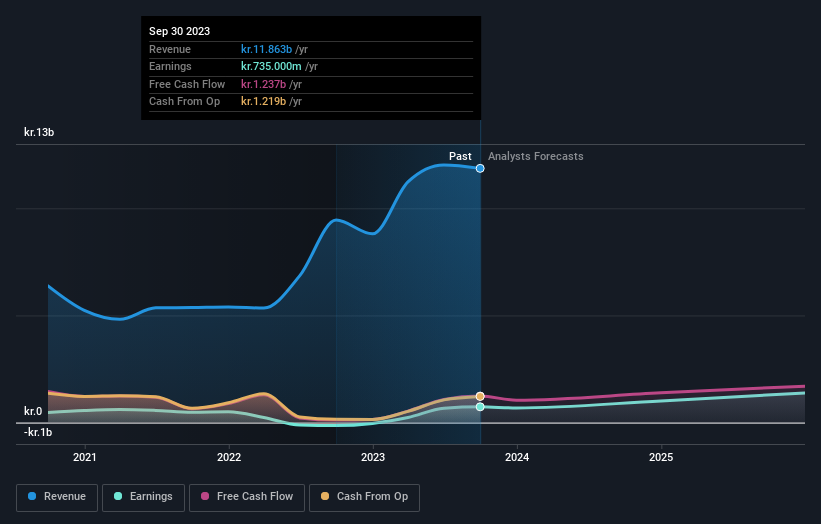Click the 2021 x-axis label
This screenshot has width=821, height=524.
(x=85, y=457)
